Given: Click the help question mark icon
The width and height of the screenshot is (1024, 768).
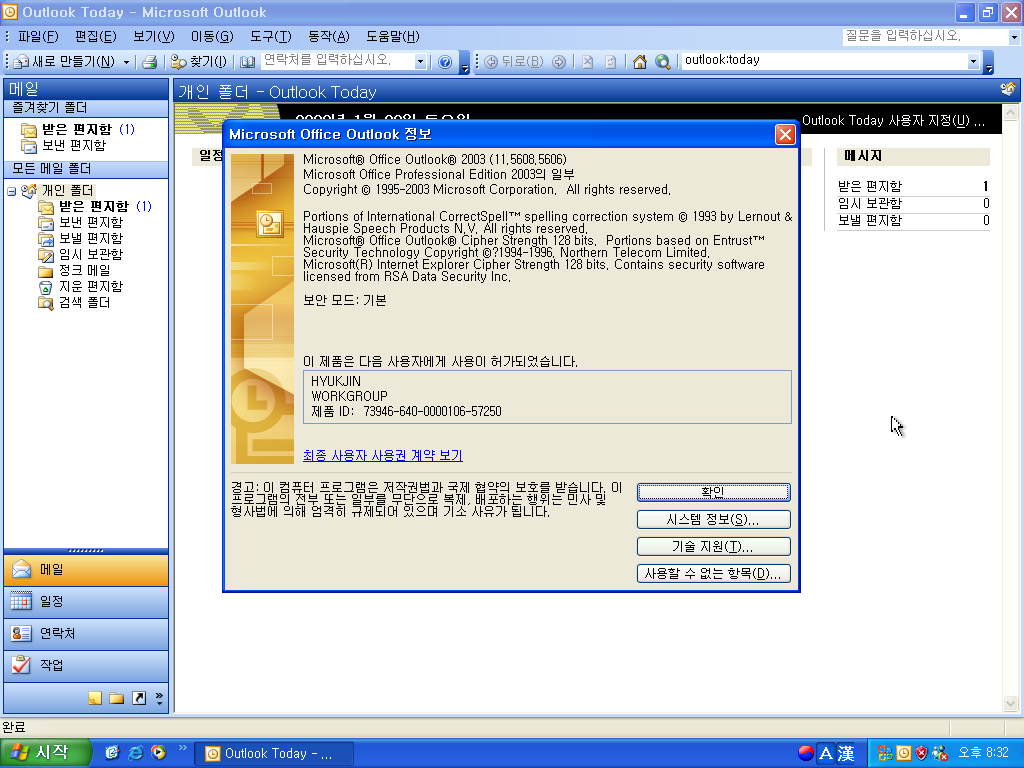Looking at the screenshot, I should coord(445,62).
